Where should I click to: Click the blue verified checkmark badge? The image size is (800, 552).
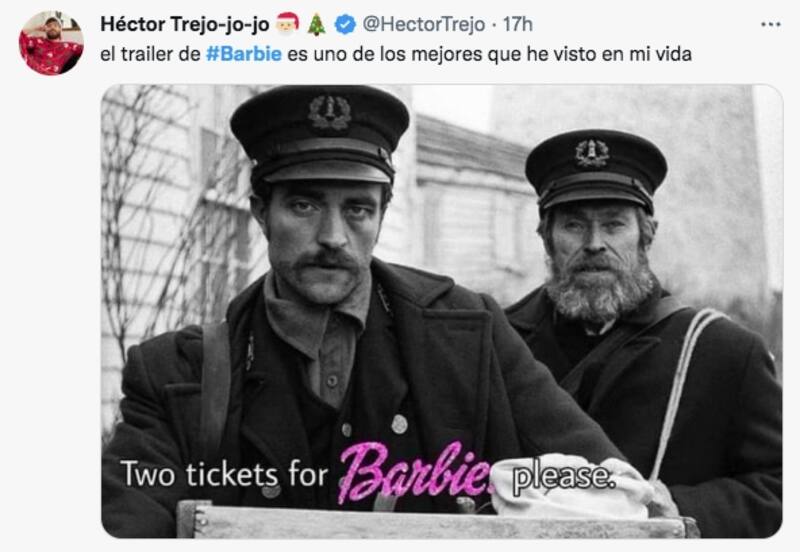(345, 24)
